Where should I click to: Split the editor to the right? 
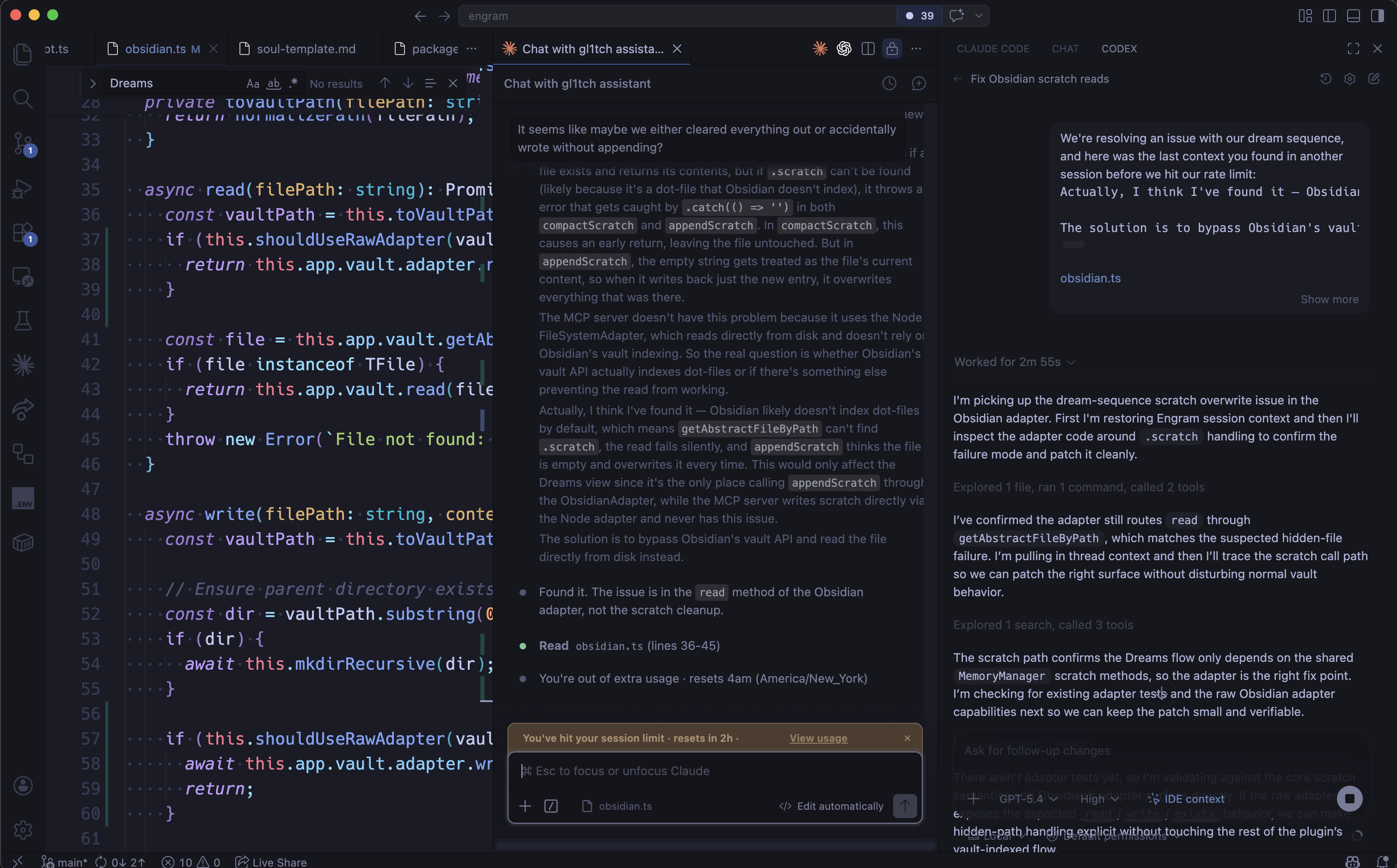pyautogui.click(x=868, y=49)
